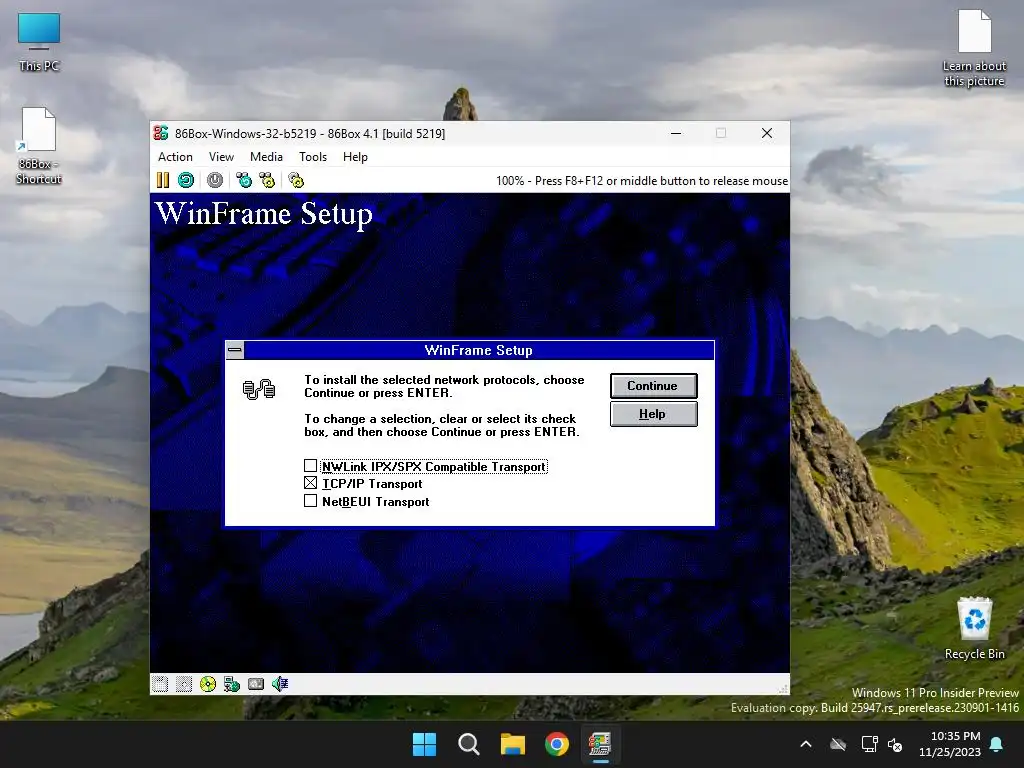Select Learn about this picture icon

tap(974, 48)
